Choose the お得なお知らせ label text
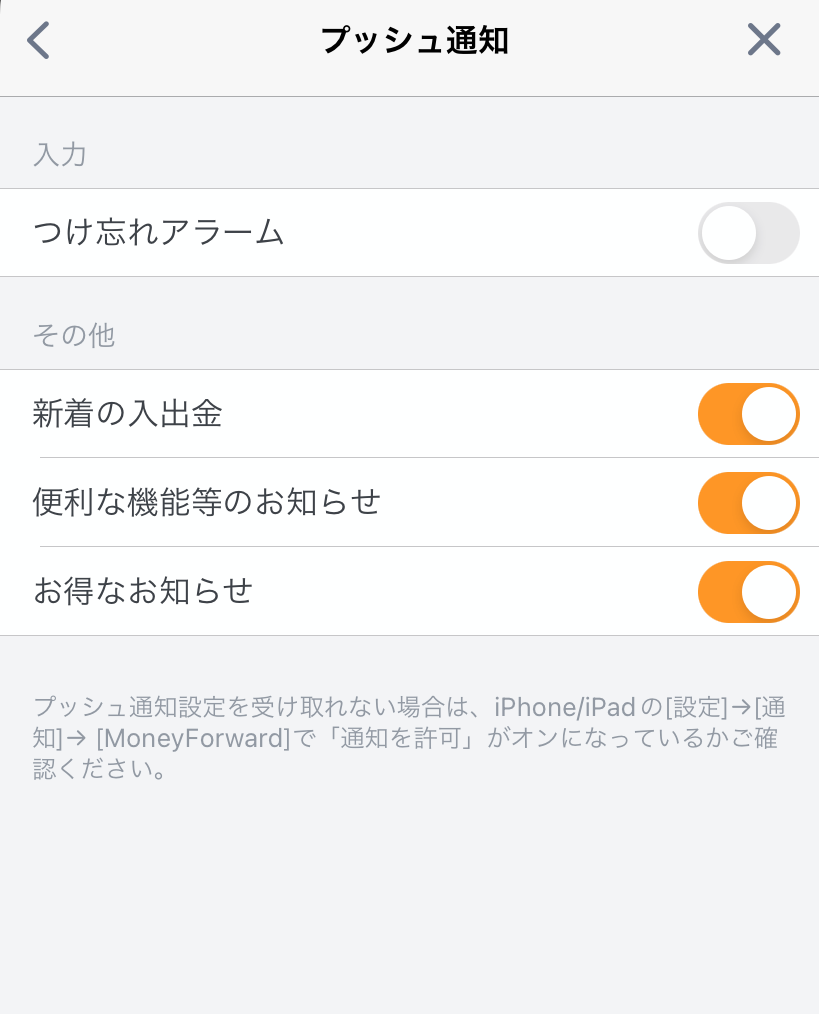The width and height of the screenshot is (819, 1014). (x=143, y=591)
